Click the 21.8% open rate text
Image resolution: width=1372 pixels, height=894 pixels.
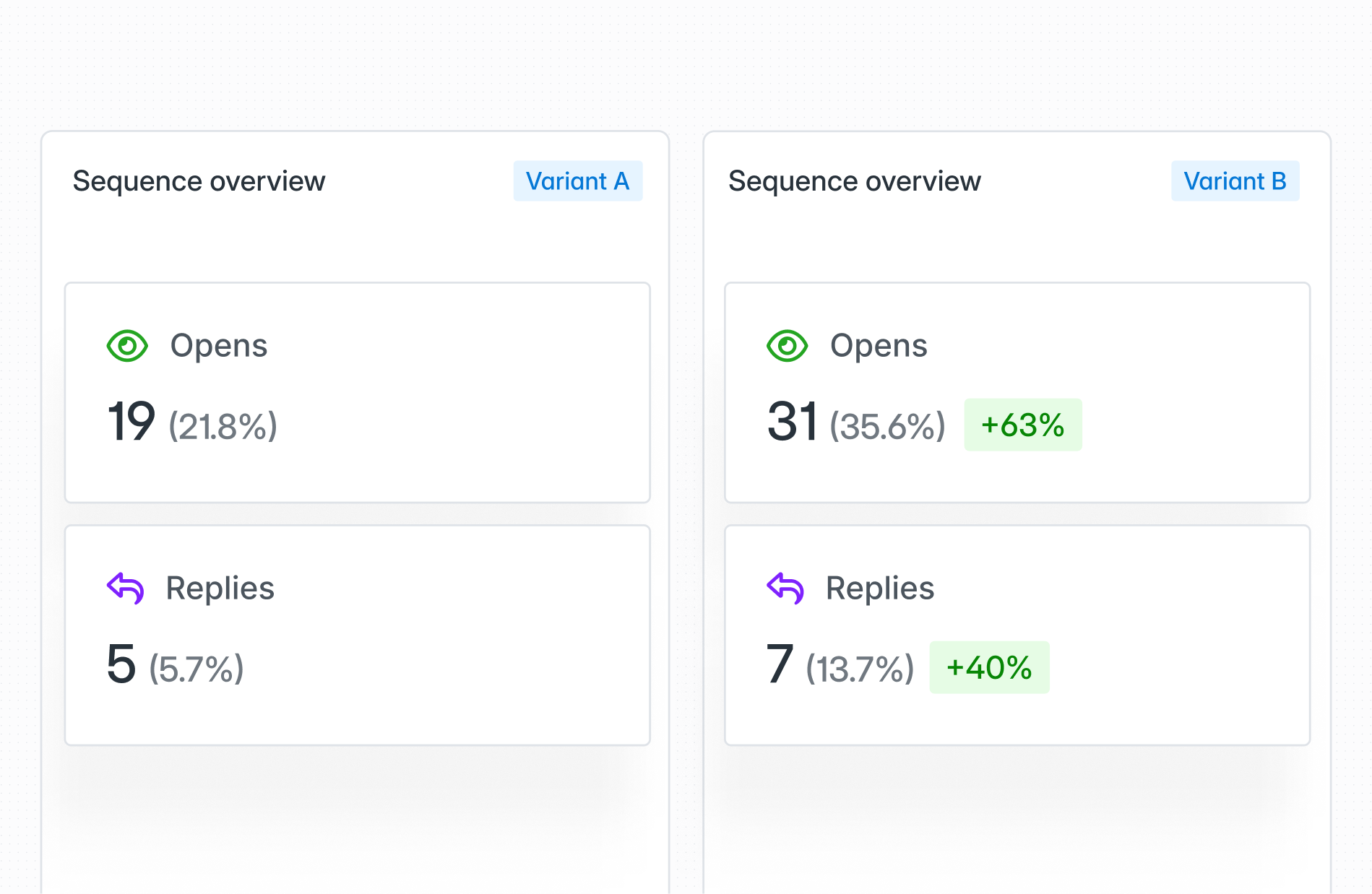click(x=223, y=426)
